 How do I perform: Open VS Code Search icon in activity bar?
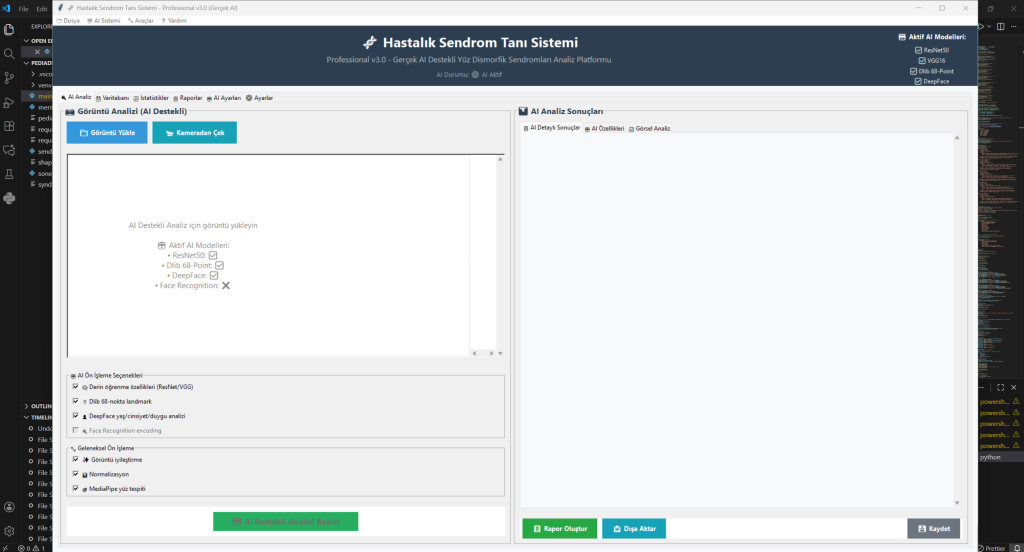[10, 54]
